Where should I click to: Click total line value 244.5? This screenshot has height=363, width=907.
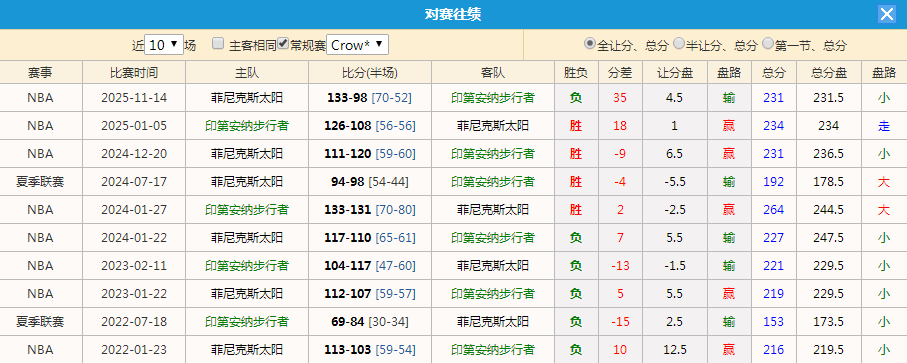pos(828,210)
